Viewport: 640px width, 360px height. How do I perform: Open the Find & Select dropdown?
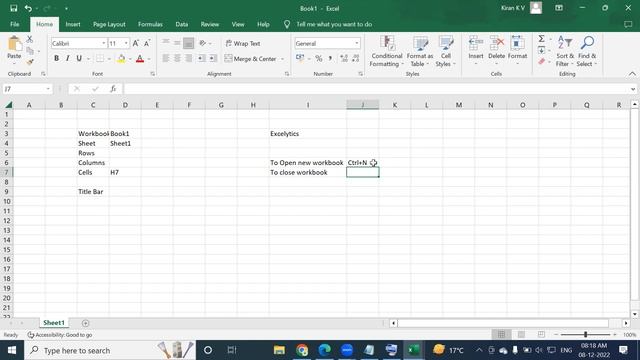(587, 51)
